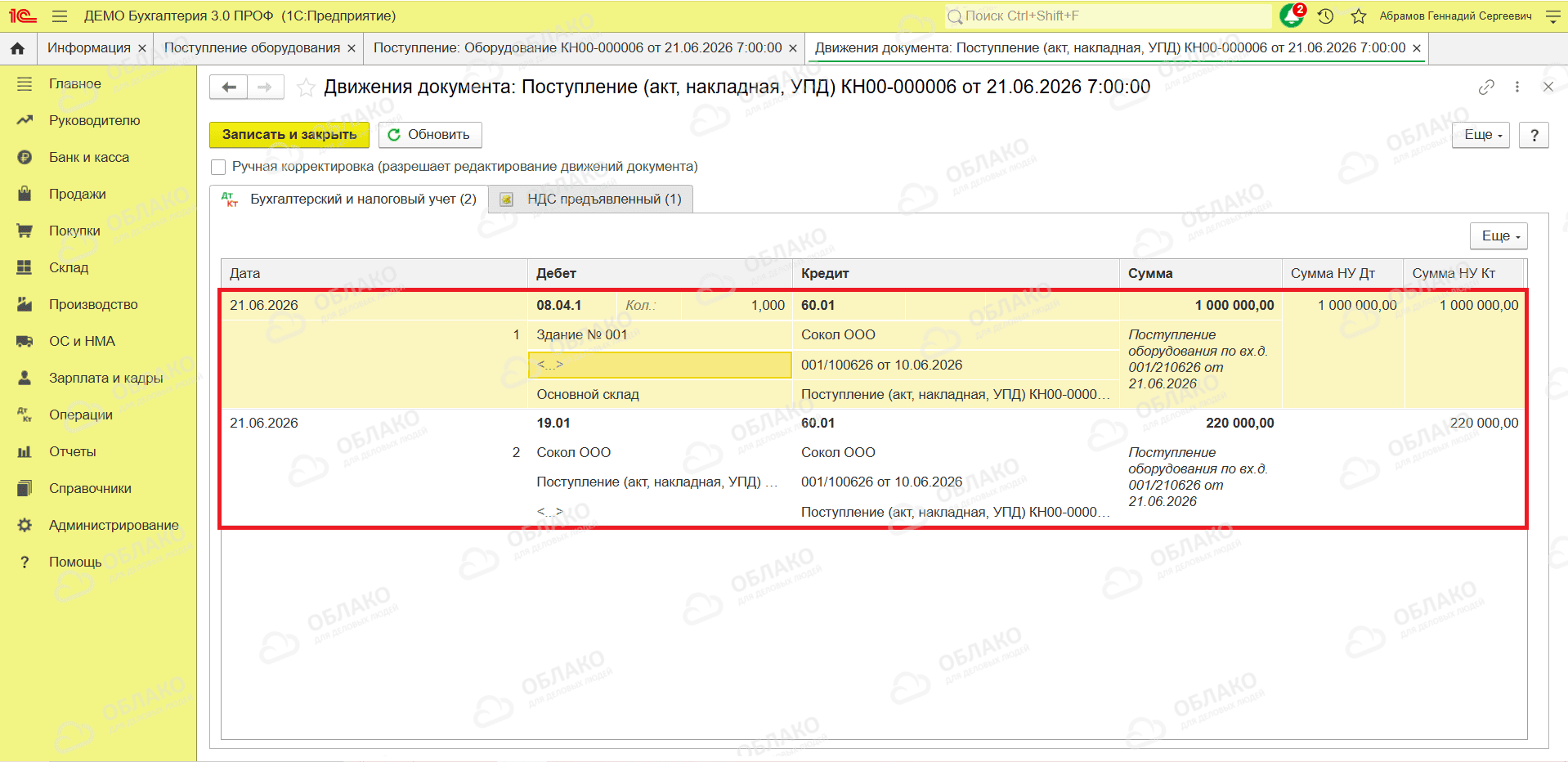The image size is (1568, 762).
Task: Select highlighted <...> cell in row one
Action: tap(660, 365)
